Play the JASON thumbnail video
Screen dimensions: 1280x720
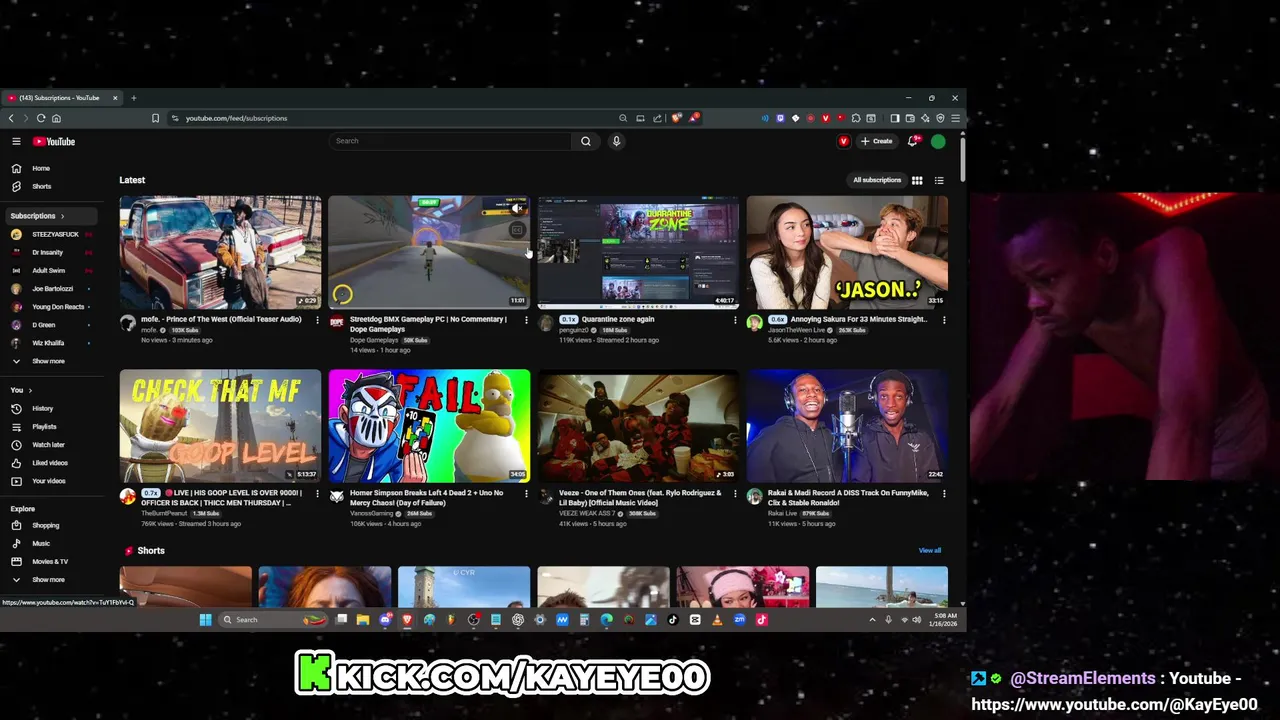click(847, 252)
